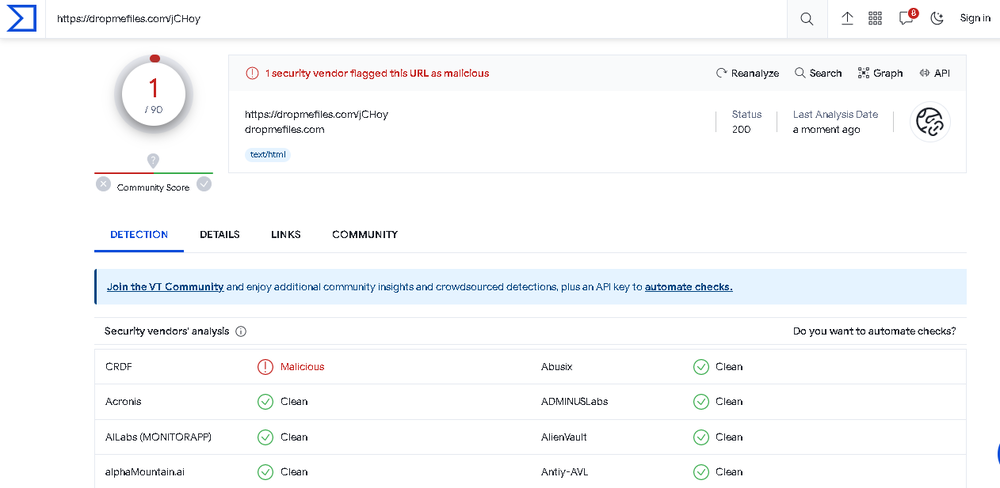Click the upload file icon
Viewport: 1000px width, 488px height.
pos(847,19)
